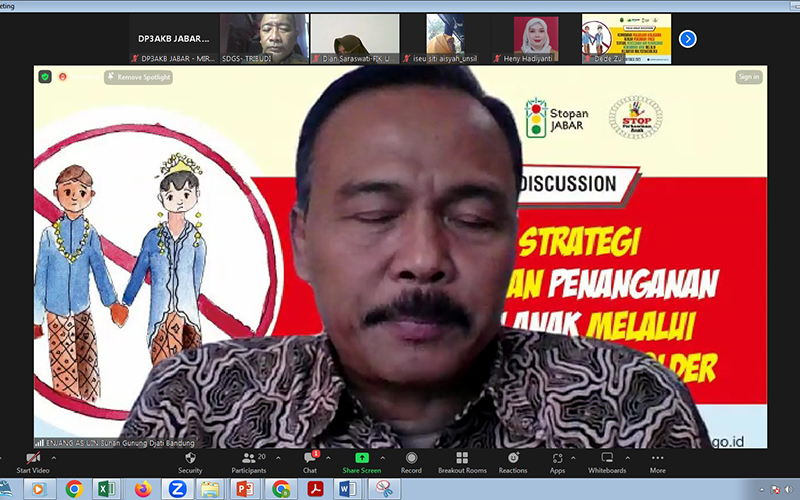
Task: Start recording with the Record button
Action: 411,459
